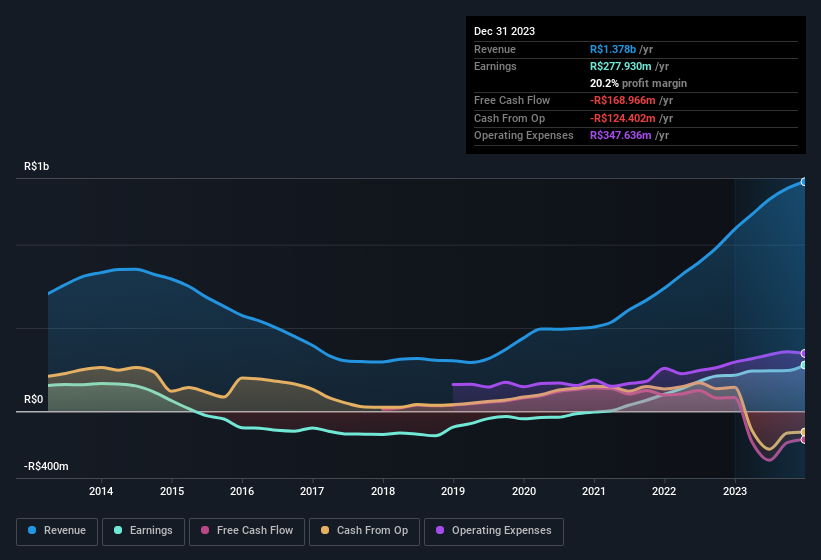Click the -R$400m y-axis label
The width and height of the screenshot is (821, 560).
pyautogui.click(x=45, y=467)
